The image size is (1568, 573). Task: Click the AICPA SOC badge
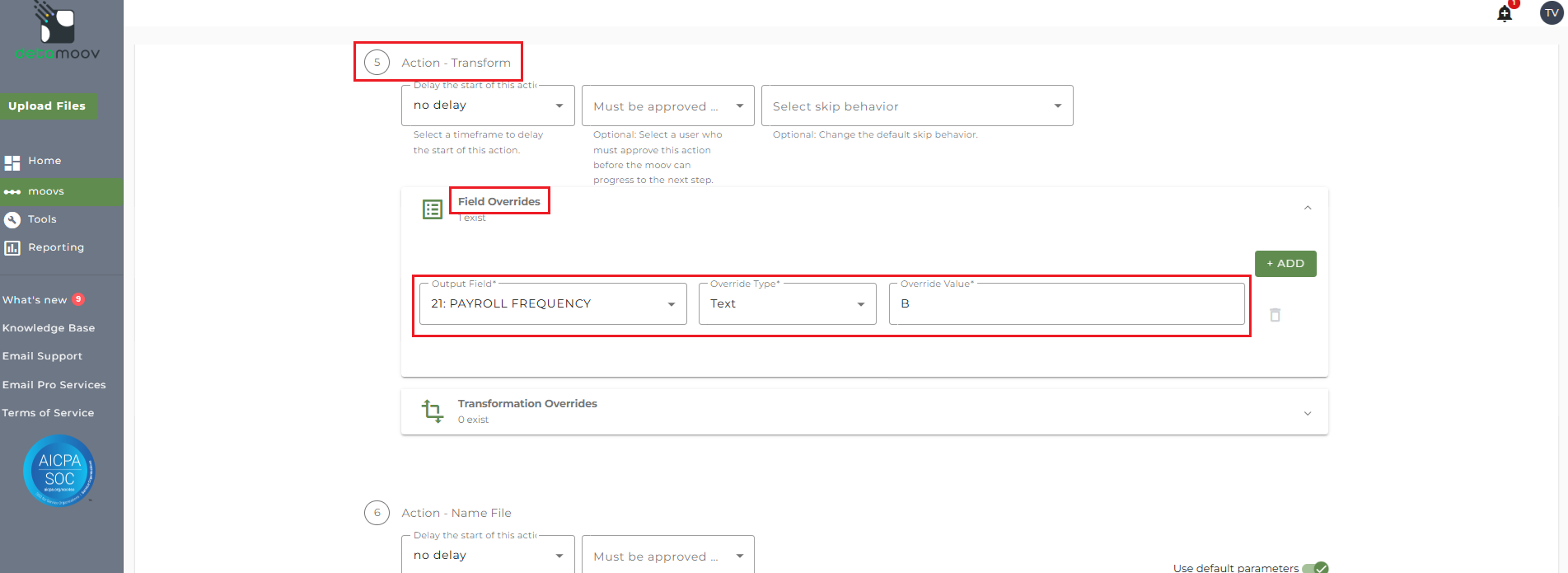(59, 470)
